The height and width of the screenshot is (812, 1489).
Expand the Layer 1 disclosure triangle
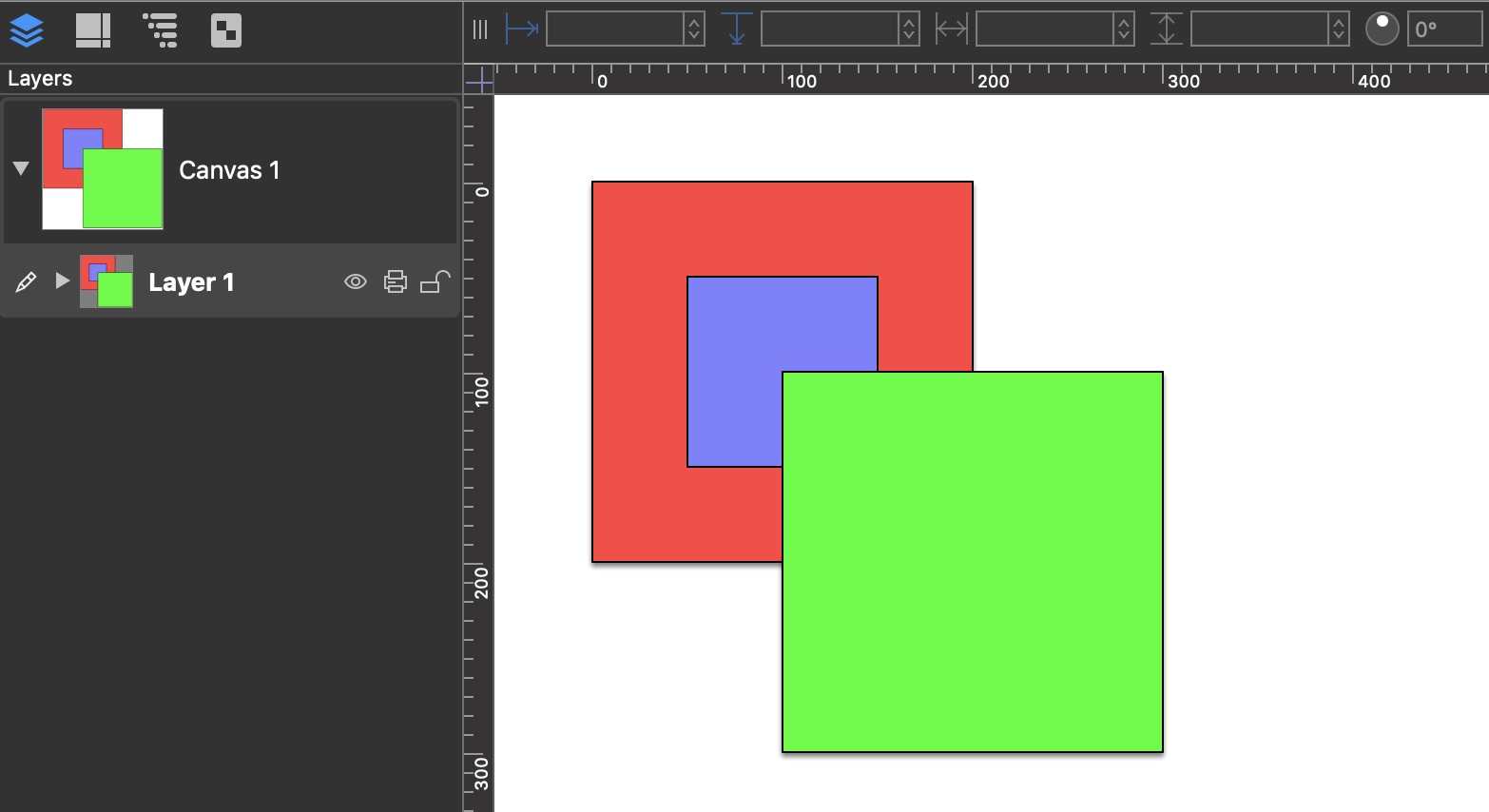click(63, 280)
